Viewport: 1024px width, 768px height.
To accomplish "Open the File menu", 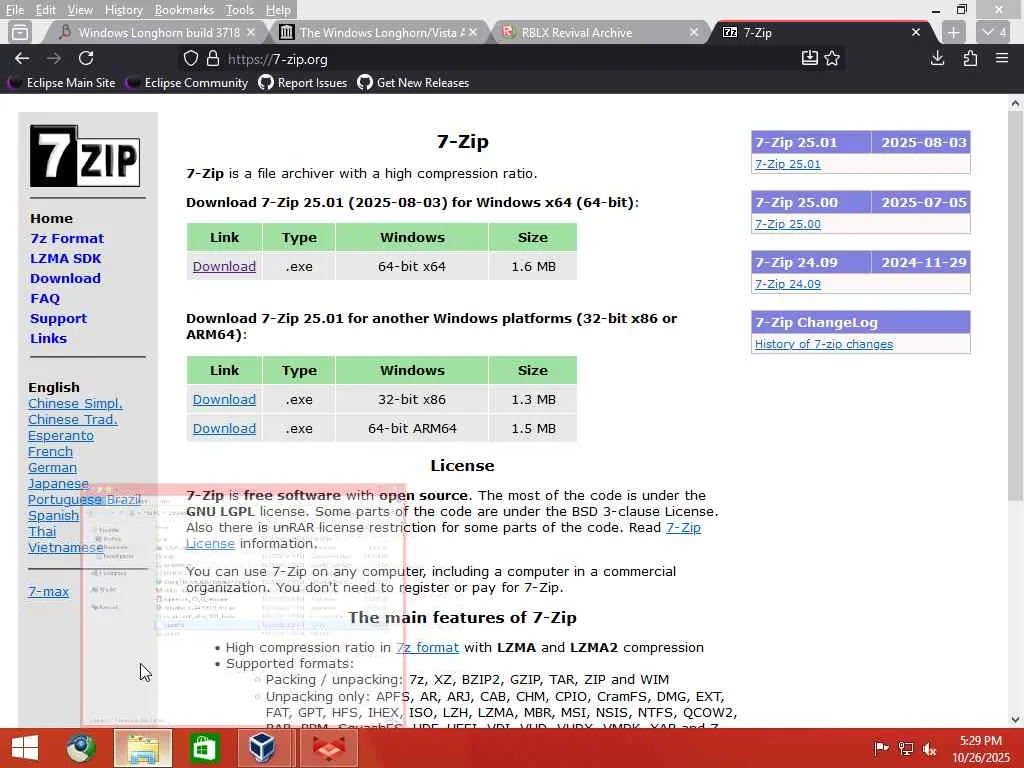I will tap(14, 10).
